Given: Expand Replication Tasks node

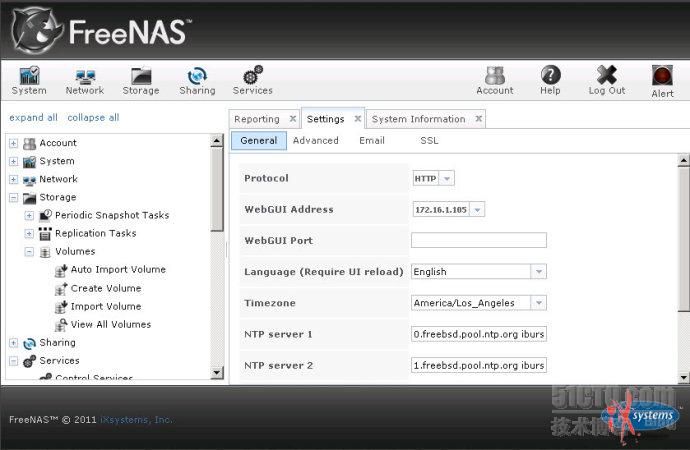Looking at the screenshot, I should pos(29,234).
